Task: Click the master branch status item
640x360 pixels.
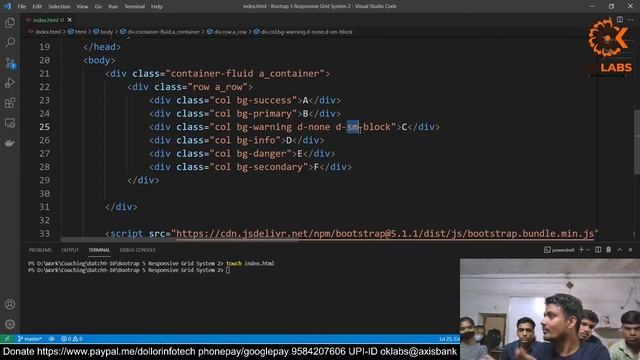Action: (30, 339)
